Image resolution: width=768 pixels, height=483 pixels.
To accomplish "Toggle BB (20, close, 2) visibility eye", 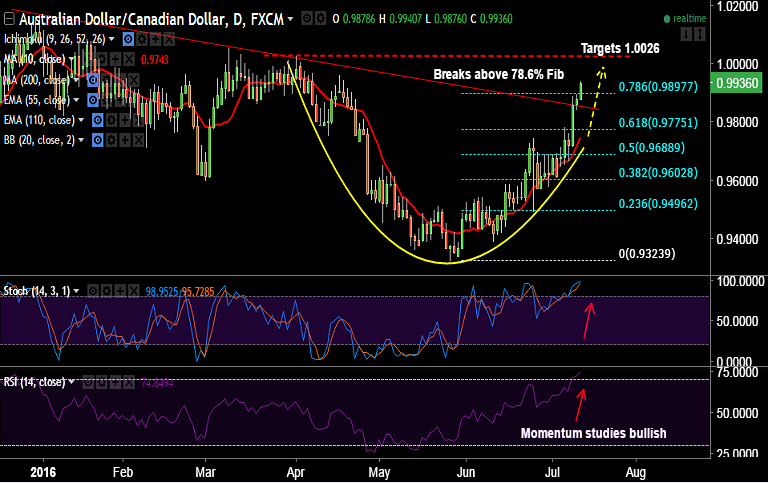I will click(98, 141).
